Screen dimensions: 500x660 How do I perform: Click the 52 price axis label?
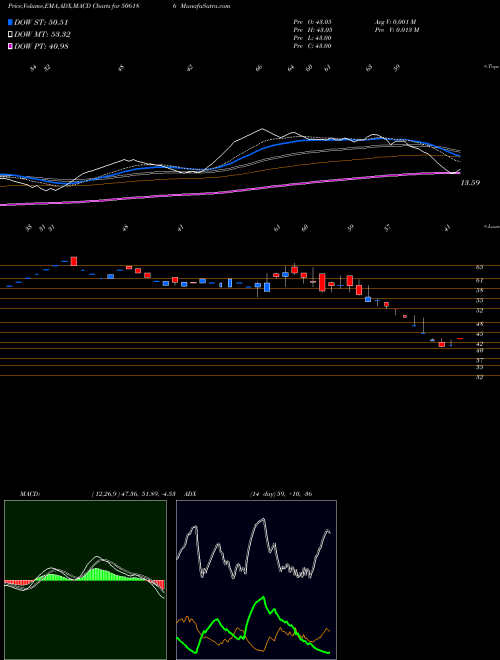coord(479,311)
